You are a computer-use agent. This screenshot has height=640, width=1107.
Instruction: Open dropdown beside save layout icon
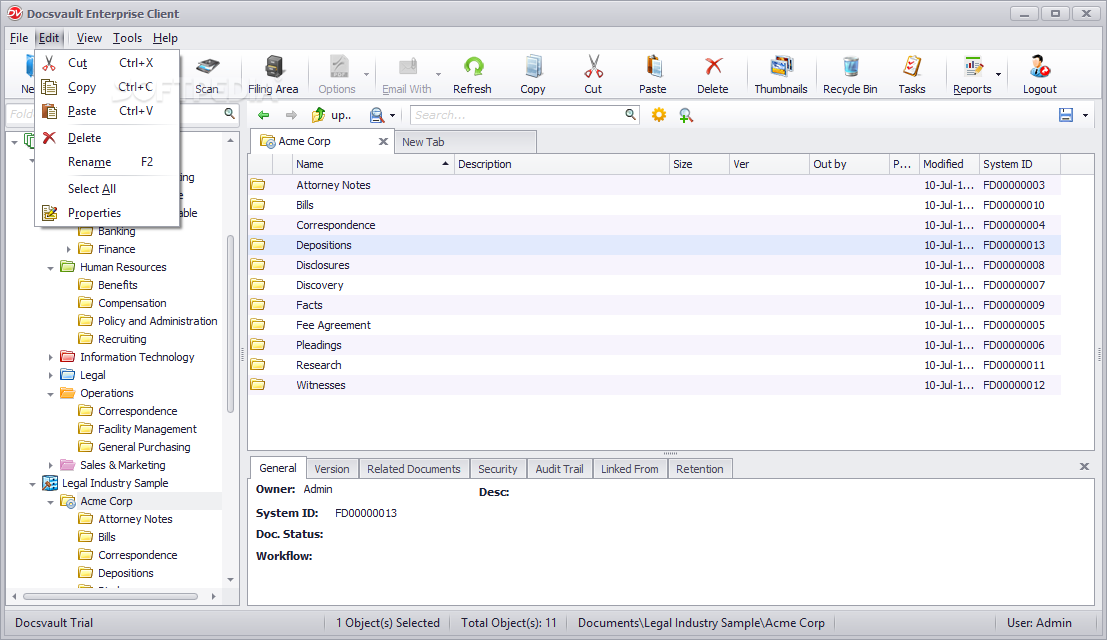[x=1085, y=116]
